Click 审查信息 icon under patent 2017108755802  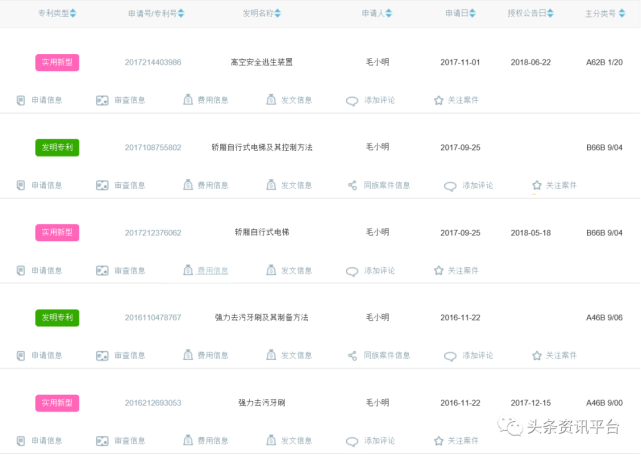coord(102,186)
